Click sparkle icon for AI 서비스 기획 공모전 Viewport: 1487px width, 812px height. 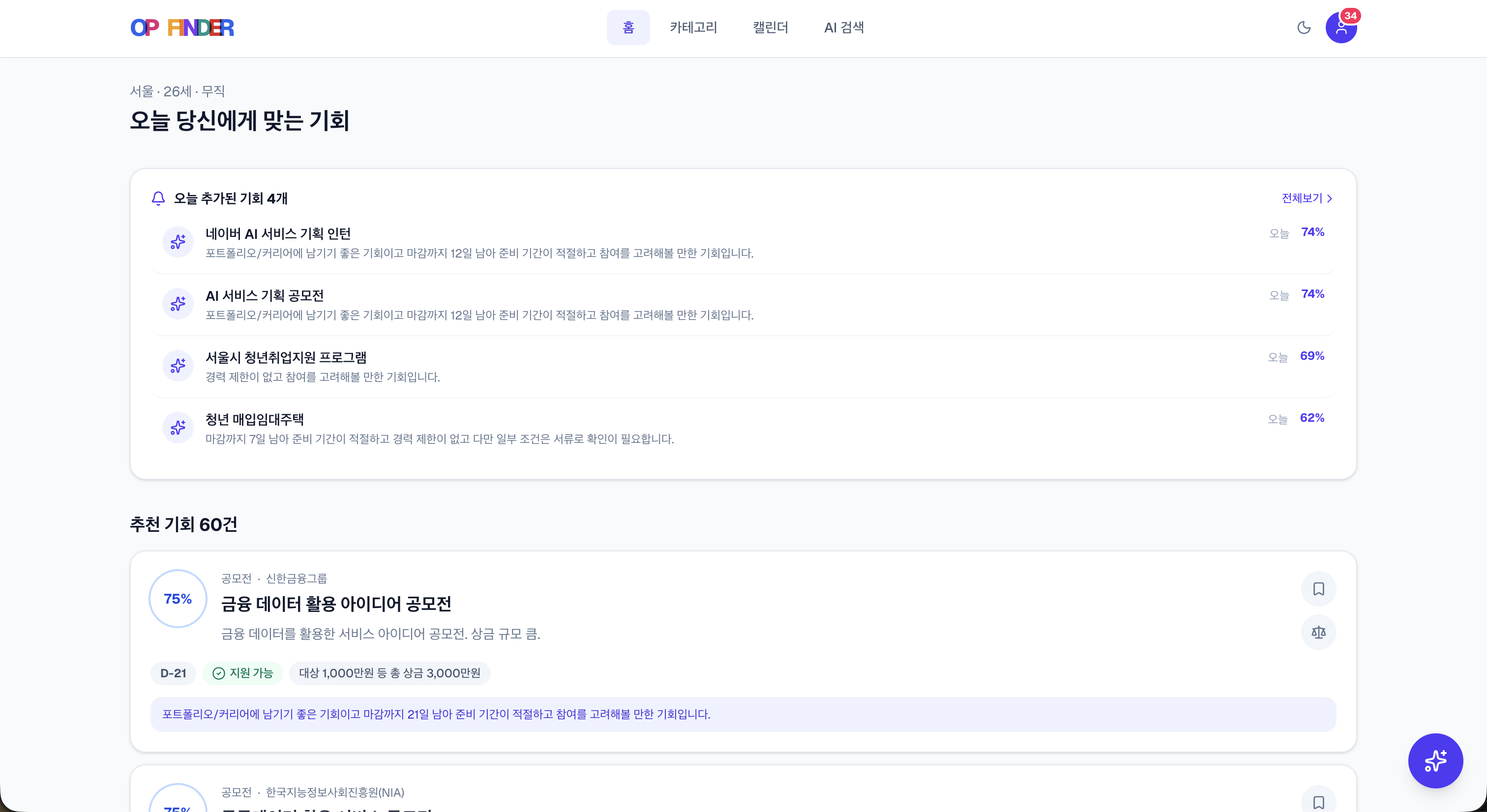pos(178,304)
